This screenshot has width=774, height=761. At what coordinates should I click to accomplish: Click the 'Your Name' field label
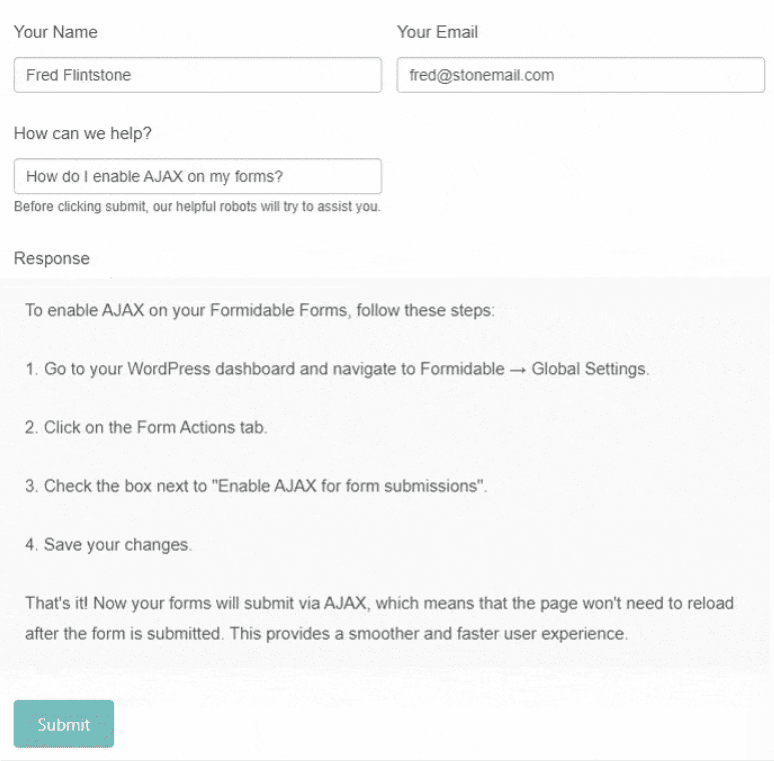click(x=56, y=32)
